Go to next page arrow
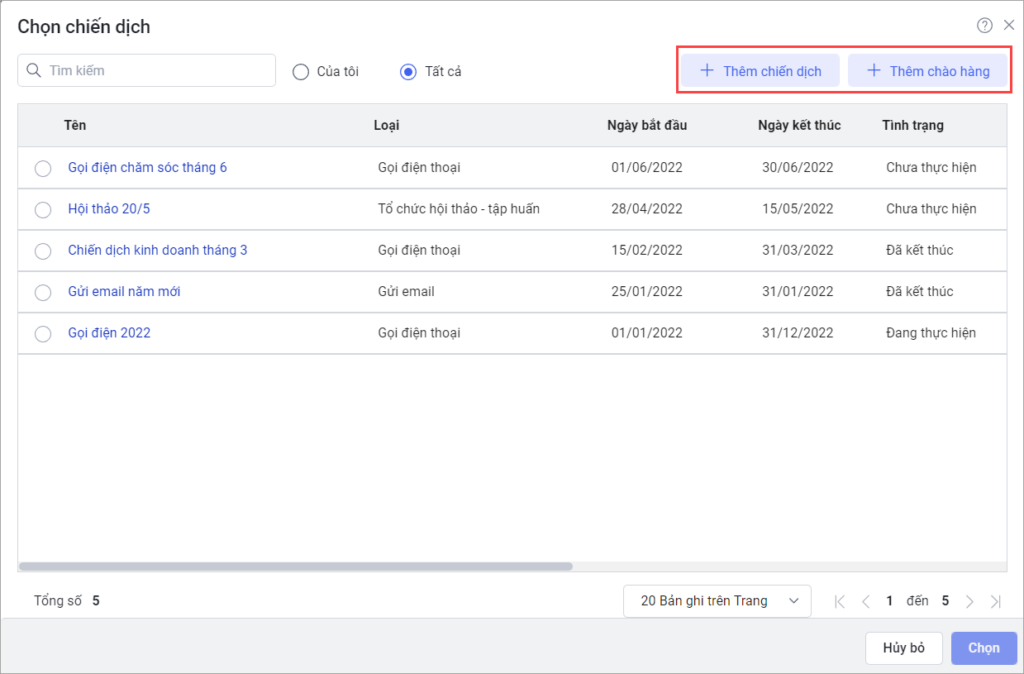This screenshot has width=1024, height=674. click(970, 602)
